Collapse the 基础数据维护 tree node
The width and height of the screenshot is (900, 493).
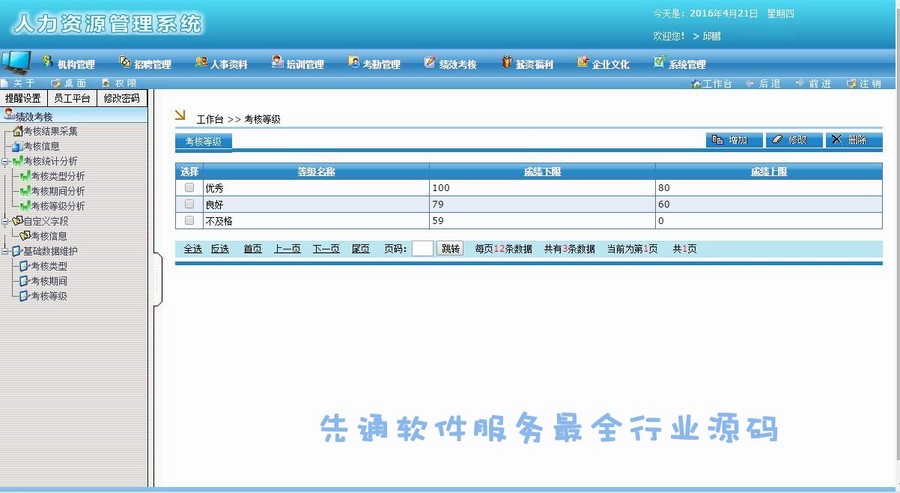[x=5, y=251]
